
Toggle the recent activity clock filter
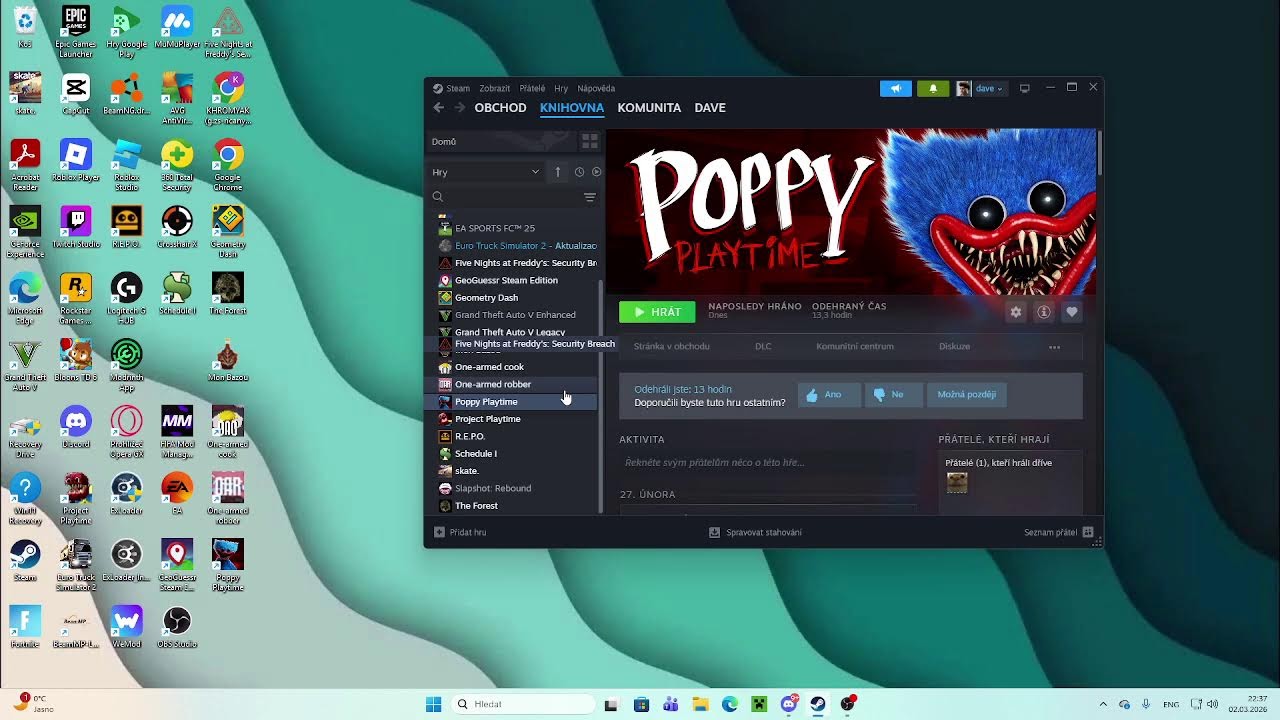pos(579,172)
